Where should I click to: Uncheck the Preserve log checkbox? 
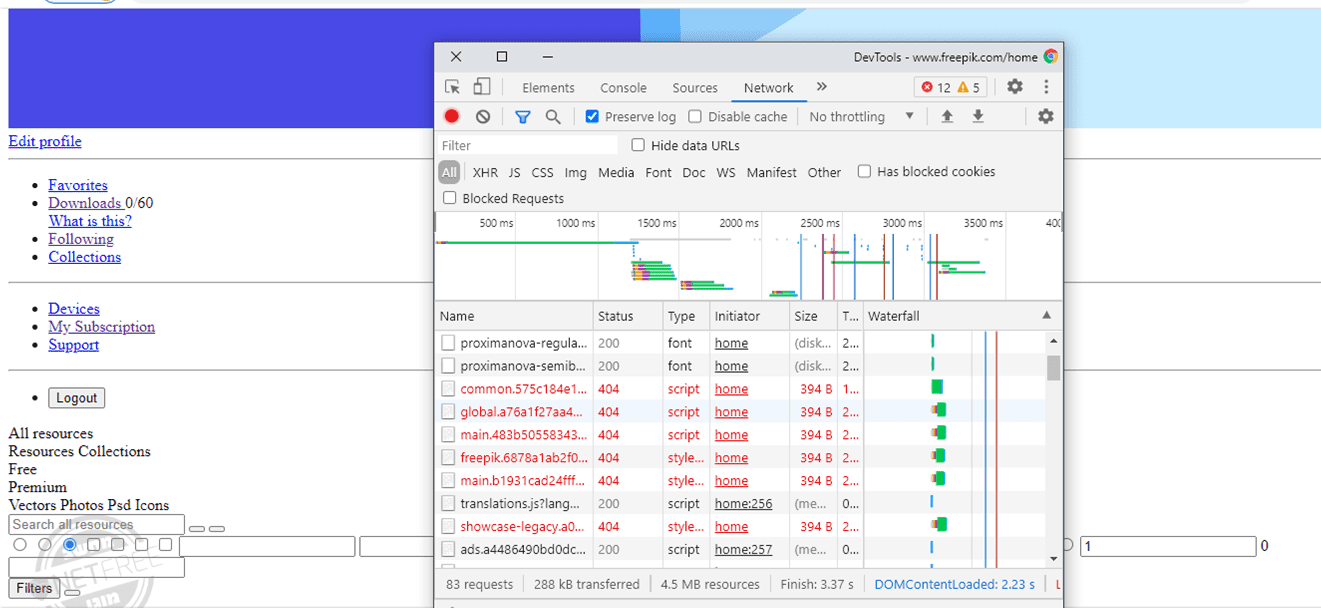coord(592,117)
